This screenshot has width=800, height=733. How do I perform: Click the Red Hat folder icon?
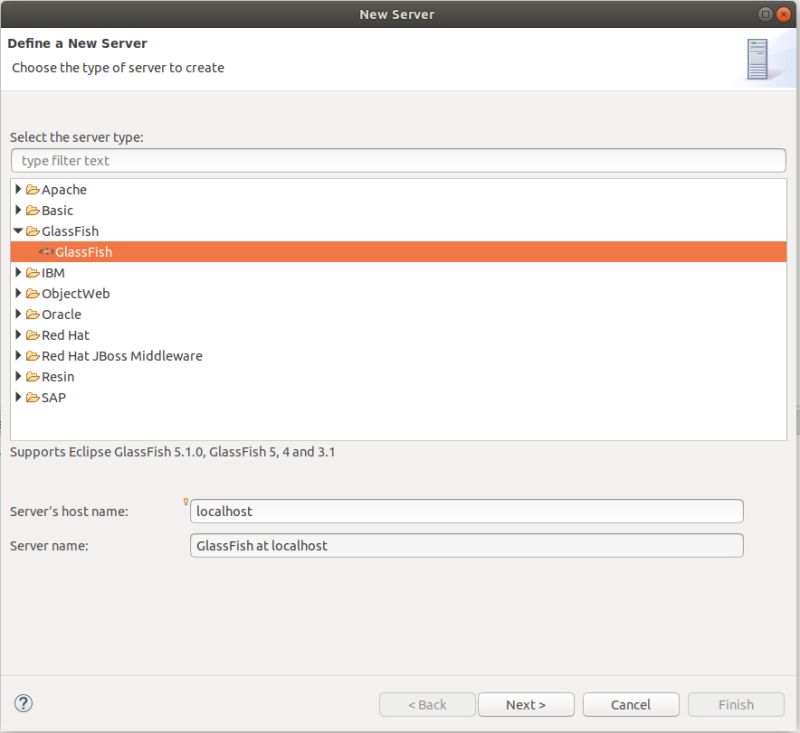pos(33,336)
